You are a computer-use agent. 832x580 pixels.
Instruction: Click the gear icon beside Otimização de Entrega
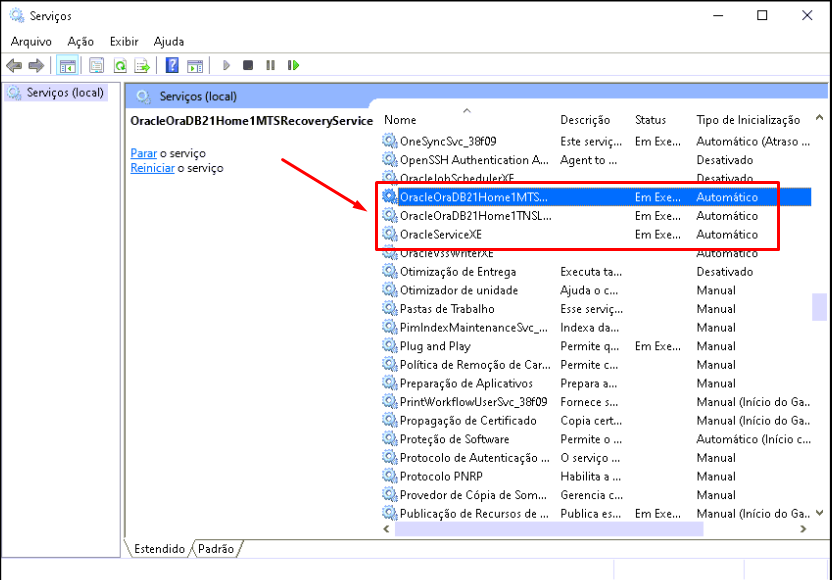point(389,271)
